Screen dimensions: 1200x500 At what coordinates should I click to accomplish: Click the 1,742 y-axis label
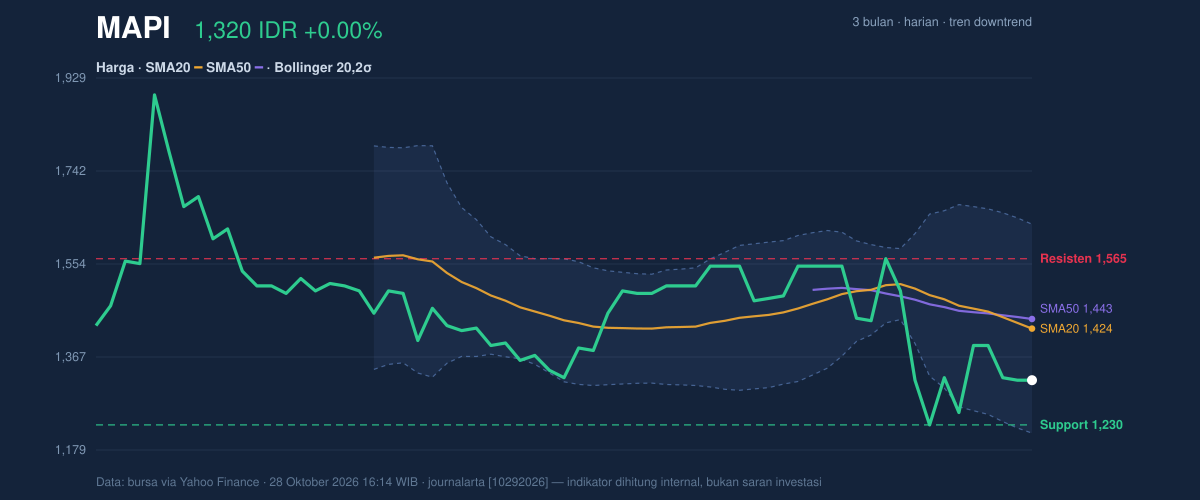pos(70,171)
